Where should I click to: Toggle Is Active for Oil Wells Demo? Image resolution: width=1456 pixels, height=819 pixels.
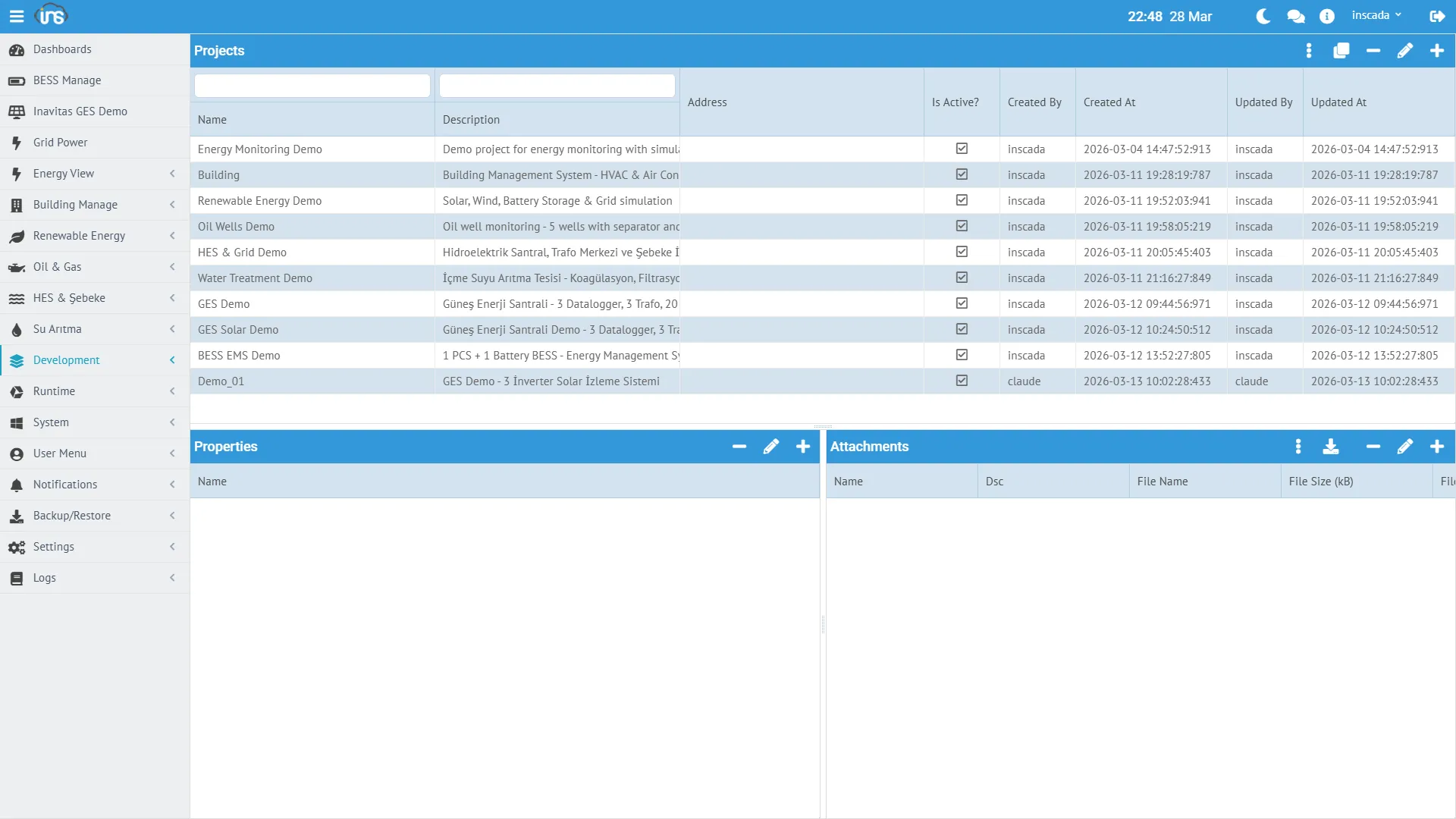[962, 226]
